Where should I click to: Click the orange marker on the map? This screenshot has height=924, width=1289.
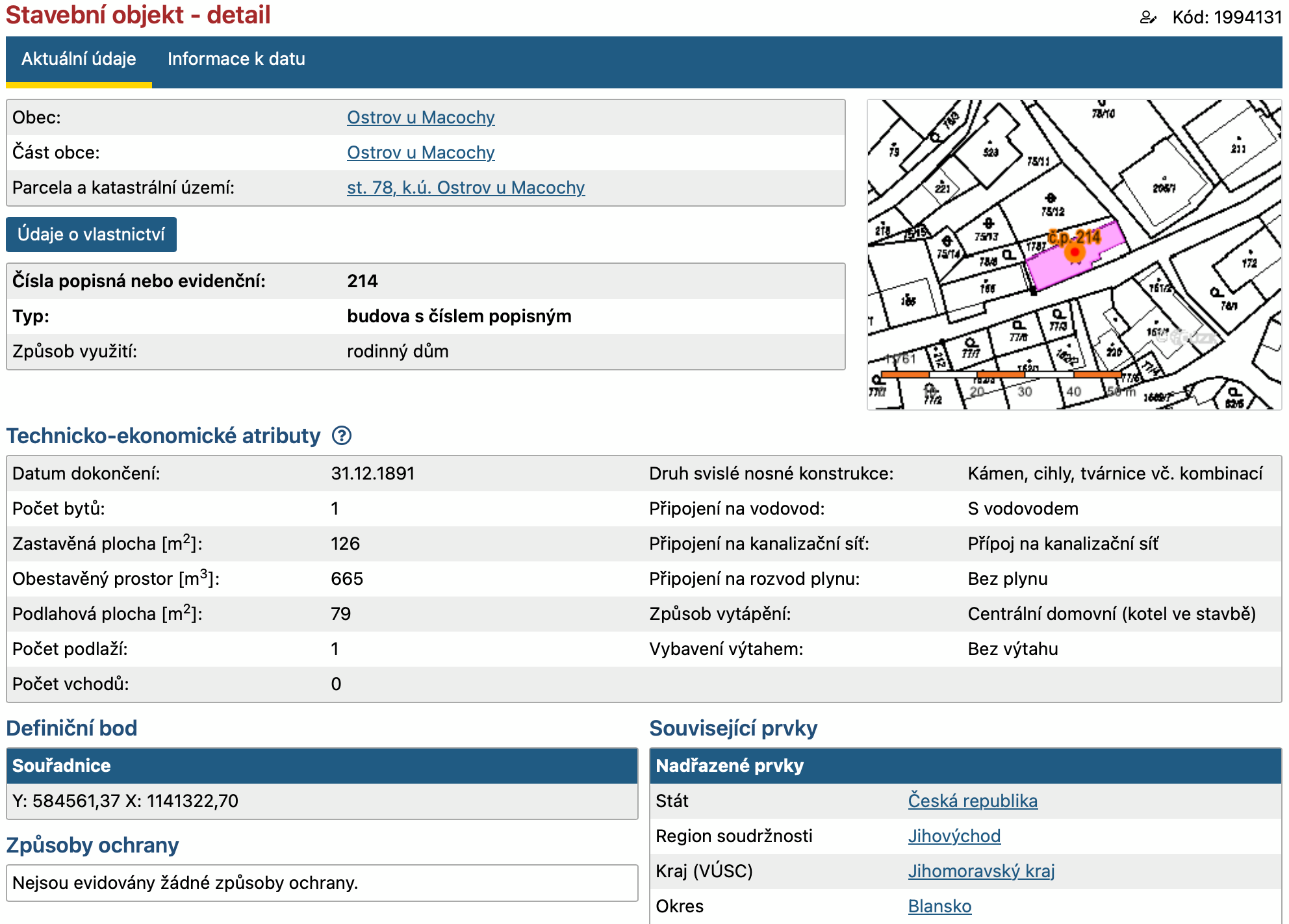[x=1075, y=252]
